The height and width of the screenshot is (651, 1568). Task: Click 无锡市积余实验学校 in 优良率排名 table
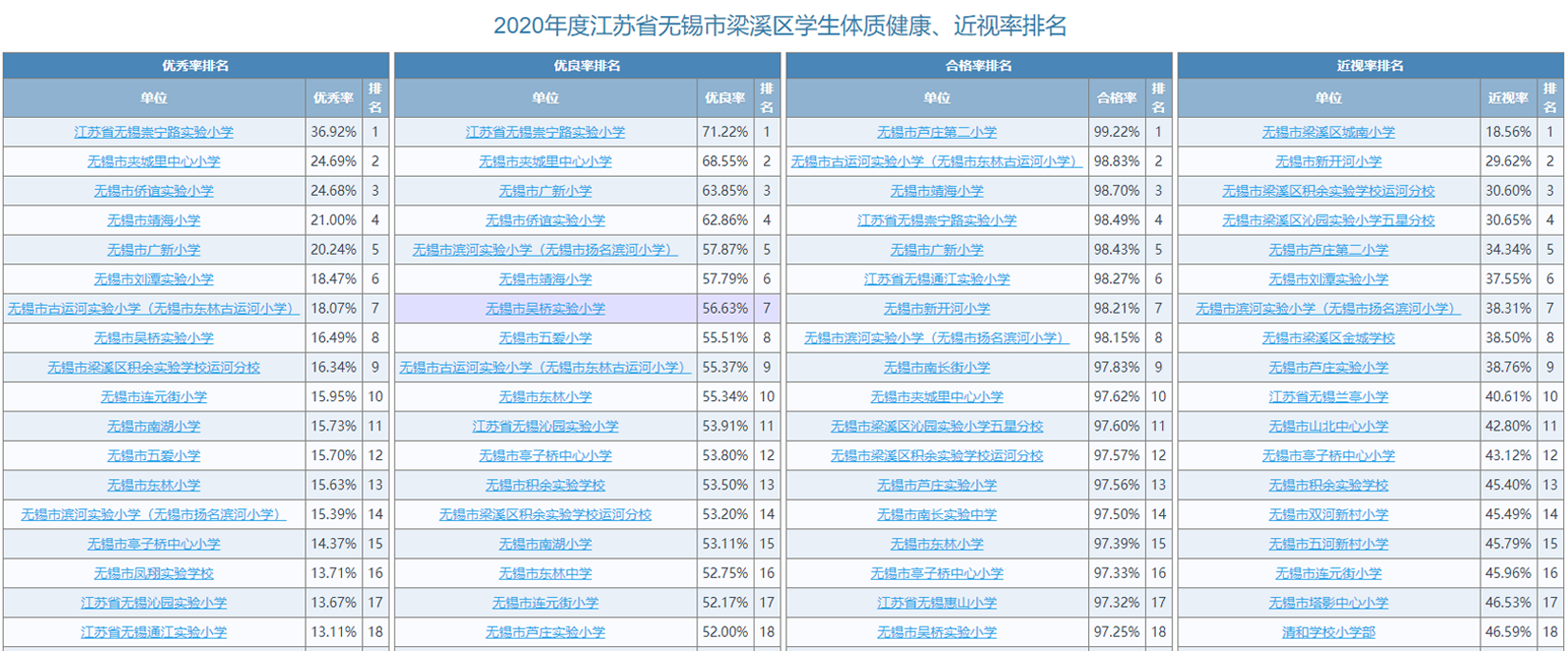pos(545,486)
